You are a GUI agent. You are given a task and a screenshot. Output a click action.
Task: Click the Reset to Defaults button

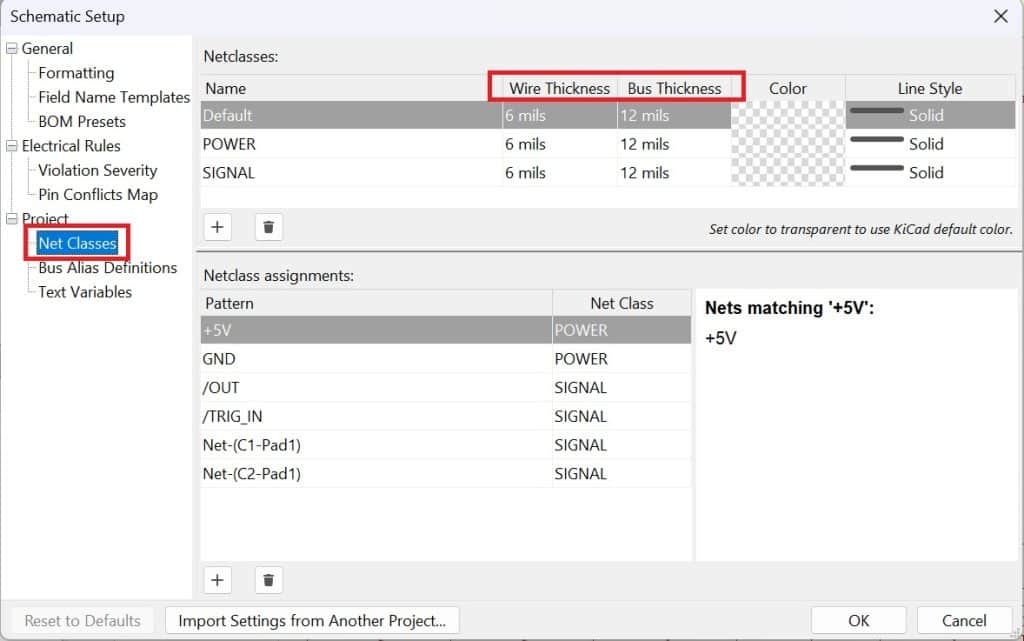click(x=82, y=620)
